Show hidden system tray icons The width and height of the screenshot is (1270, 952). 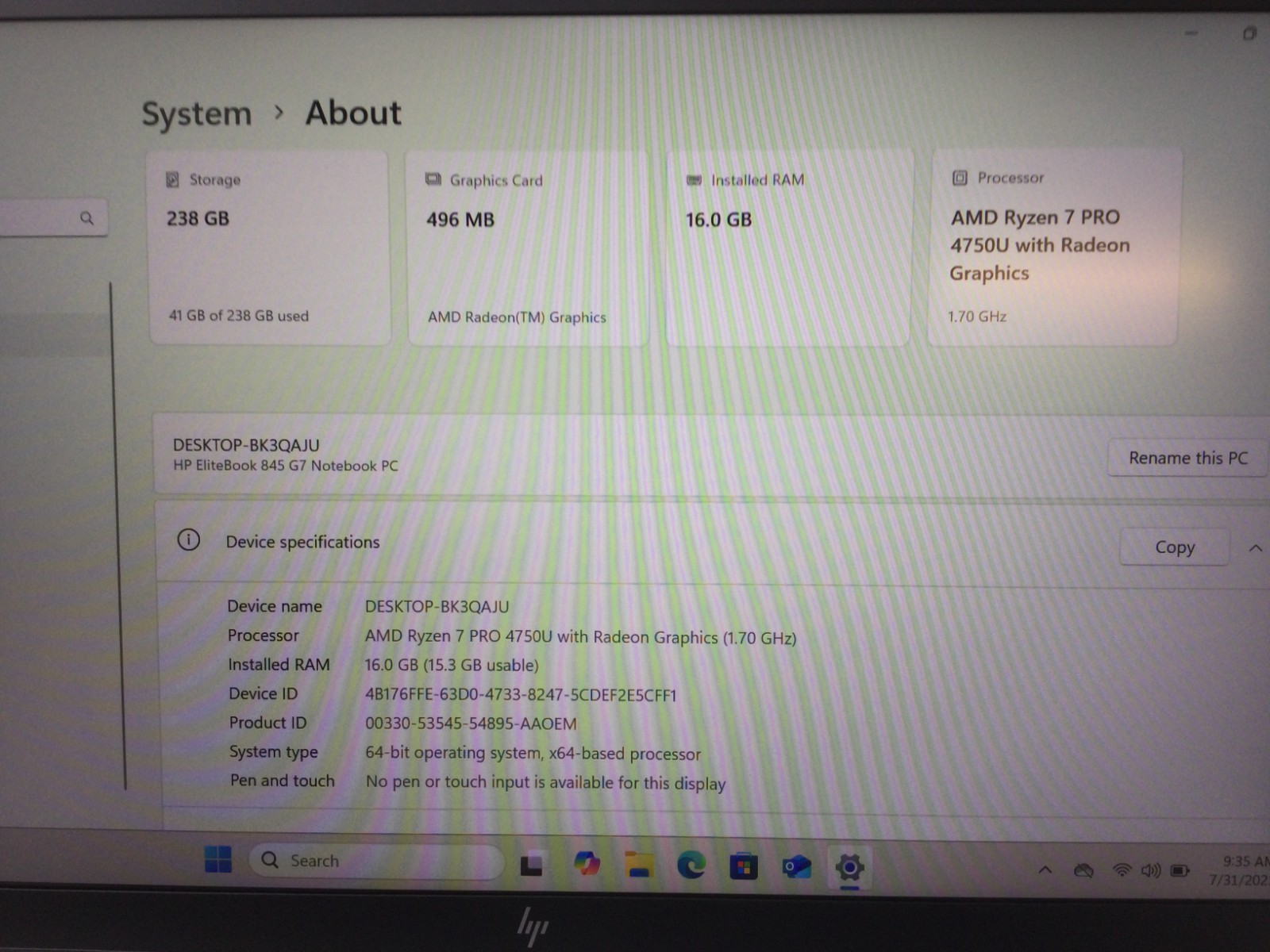(x=1045, y=870)
